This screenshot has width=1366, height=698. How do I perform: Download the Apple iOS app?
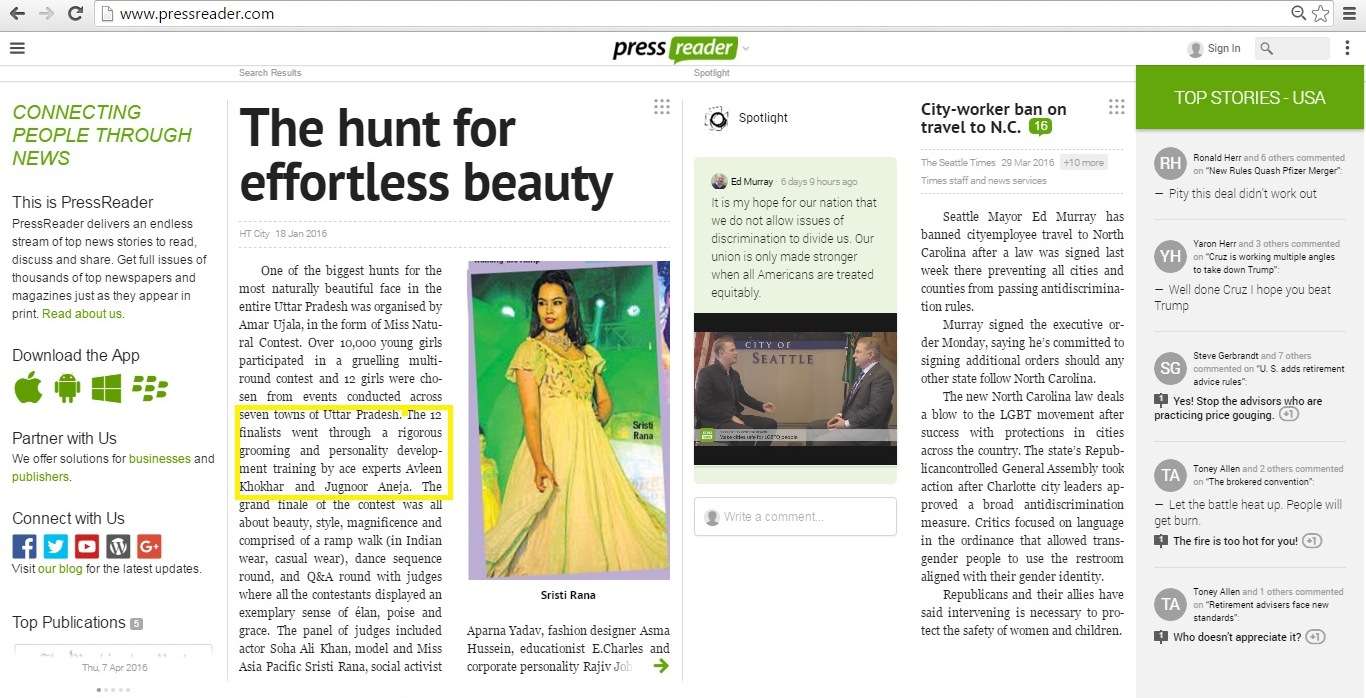(x=28, y=388)
